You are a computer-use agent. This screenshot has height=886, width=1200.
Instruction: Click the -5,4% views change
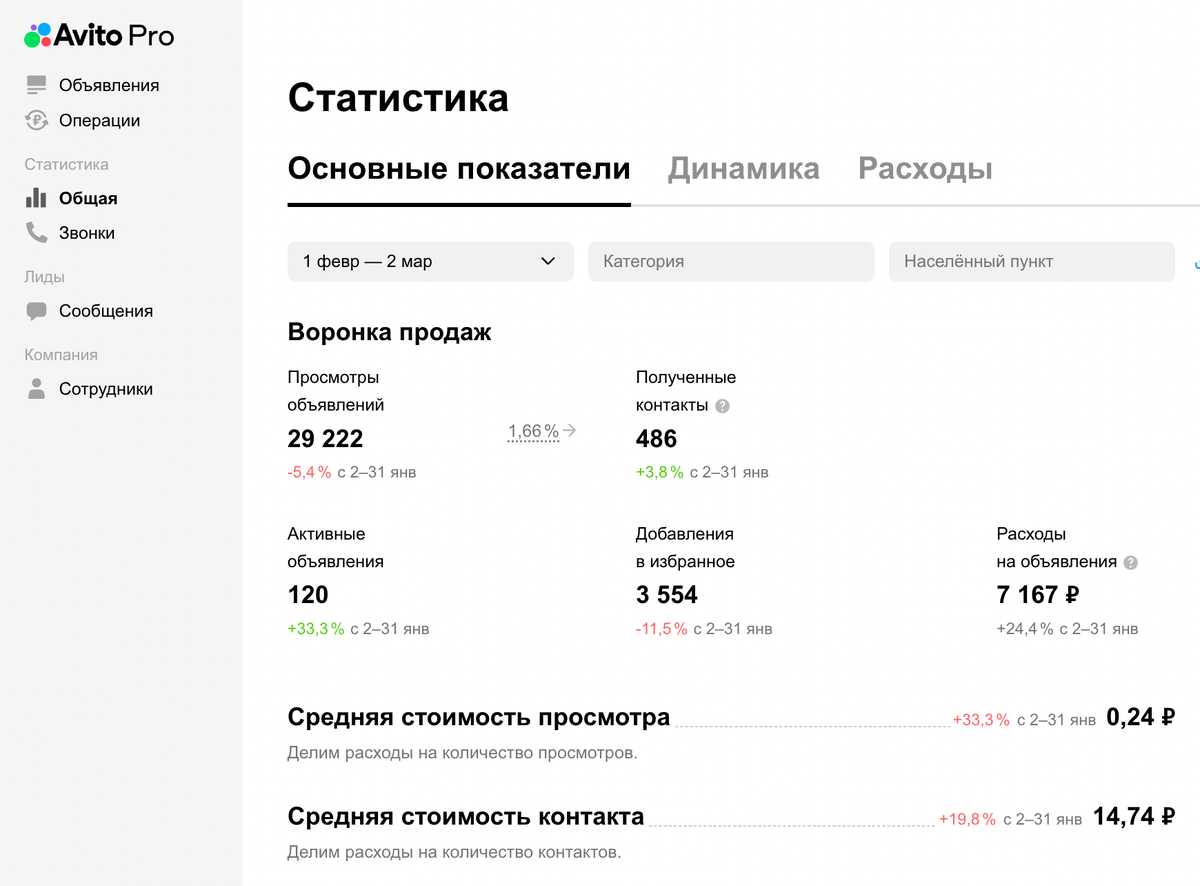point(309,472)
